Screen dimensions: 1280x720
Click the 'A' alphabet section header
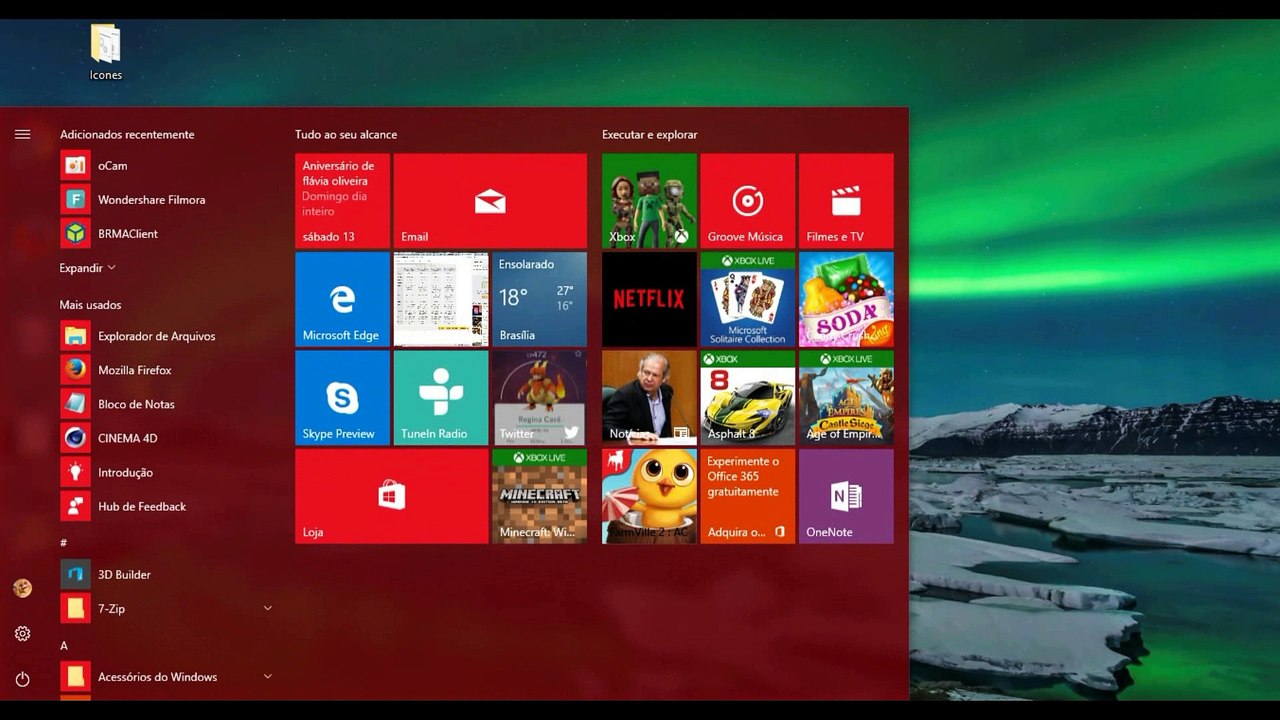(64, 646)
